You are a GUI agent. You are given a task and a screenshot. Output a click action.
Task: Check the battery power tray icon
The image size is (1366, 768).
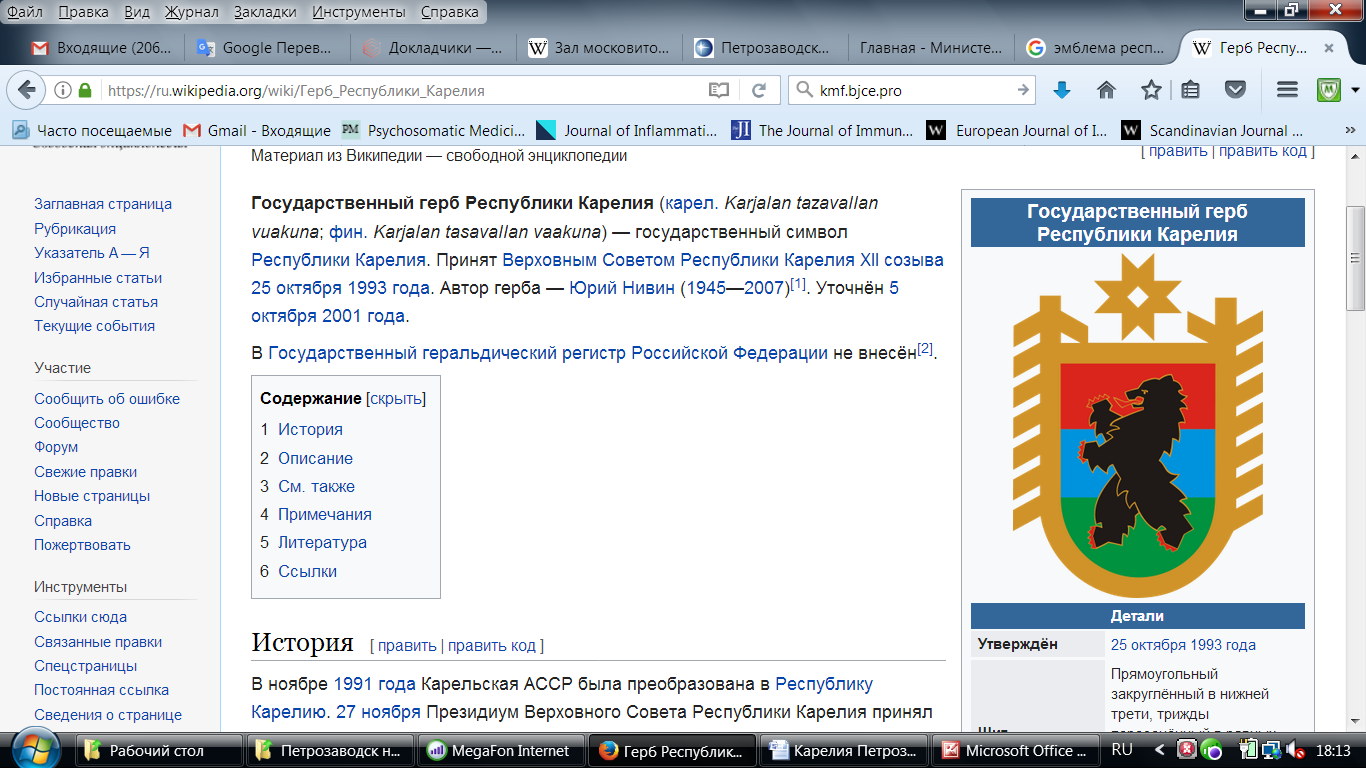pos(1247,750)
